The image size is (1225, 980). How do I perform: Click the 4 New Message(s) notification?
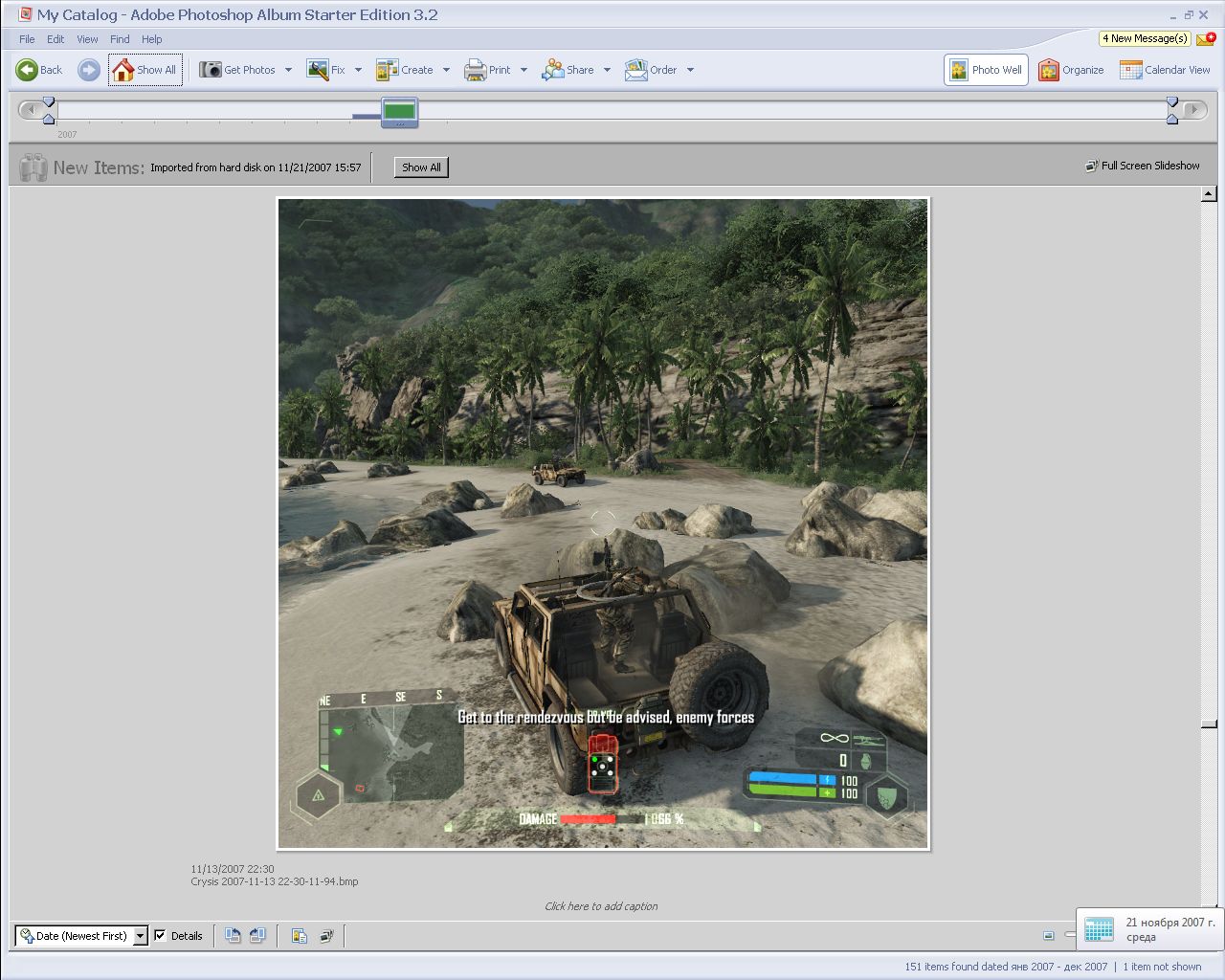coord(1145,38)
